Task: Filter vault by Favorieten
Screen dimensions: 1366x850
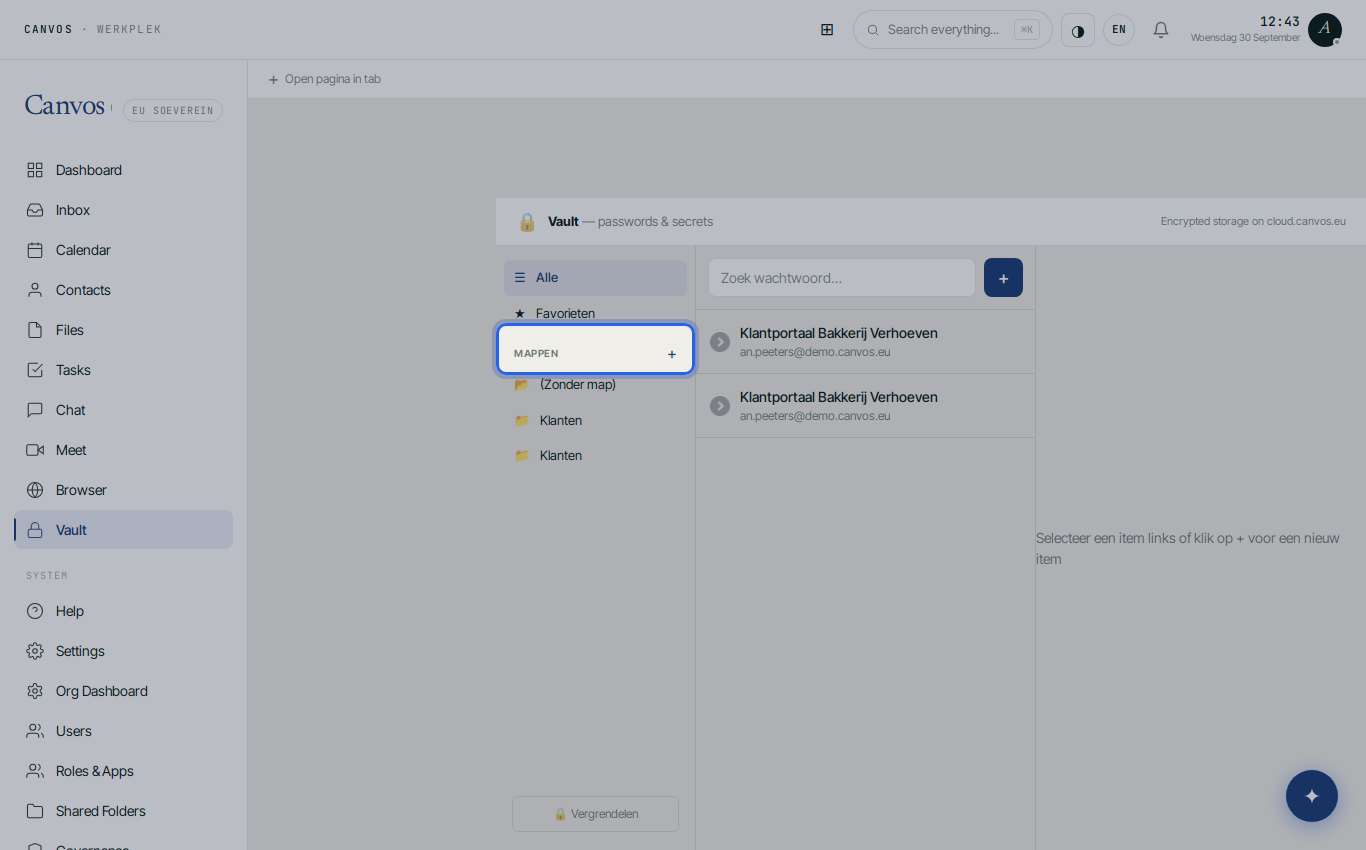Action: pyautogui.click(x=595, y=313)
